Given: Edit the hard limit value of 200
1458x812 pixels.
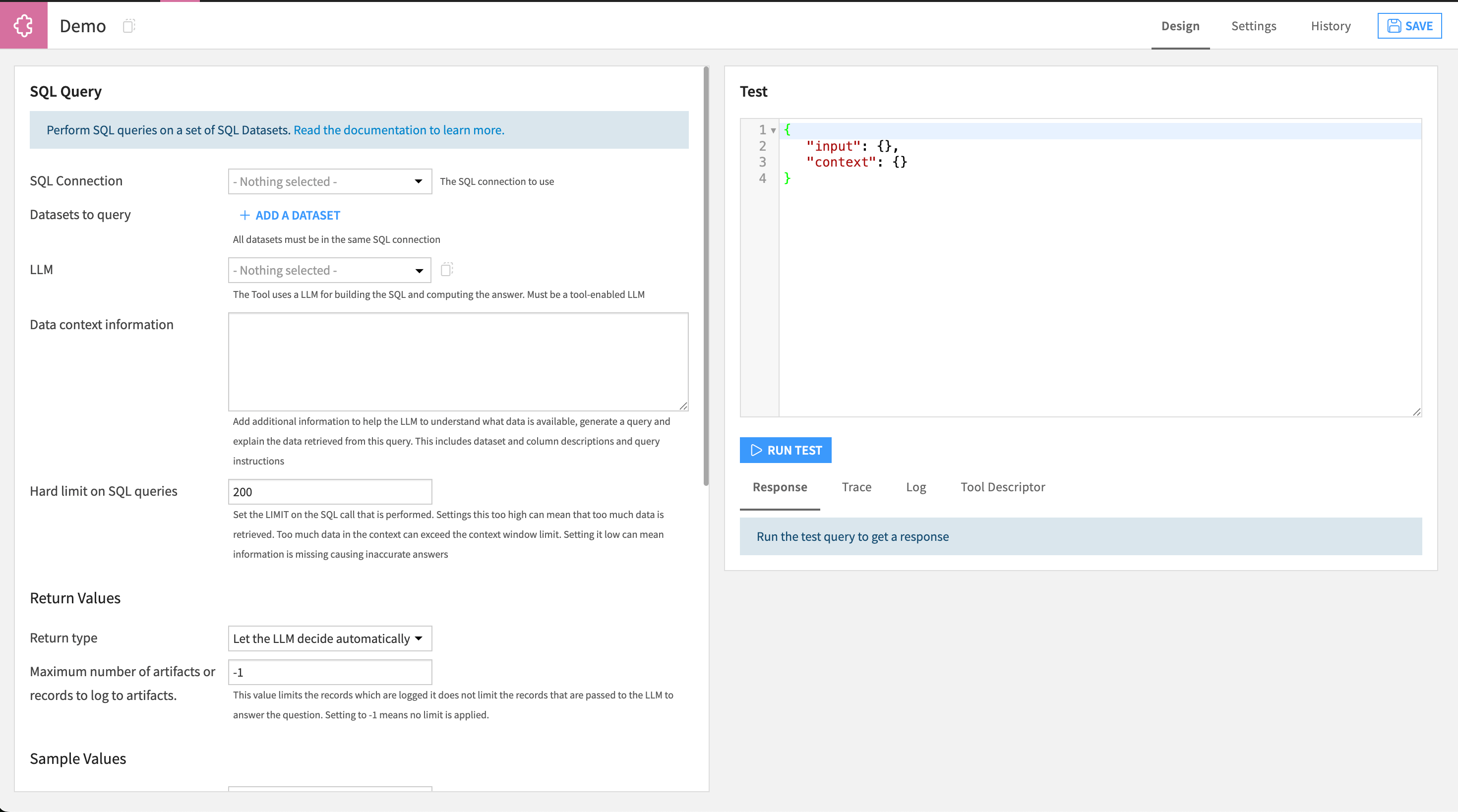Looking at the screenshot, I should pos(329,491).
